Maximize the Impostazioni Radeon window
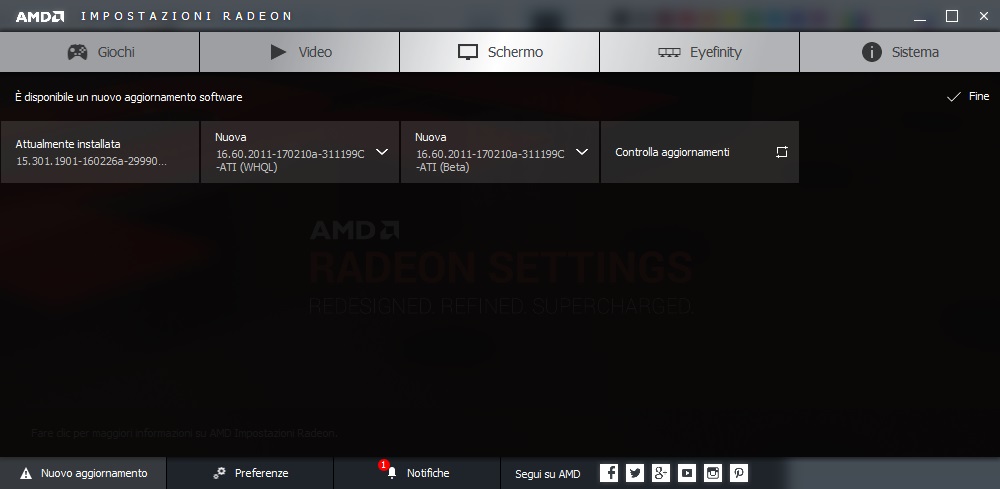1000x489 pixels. point(952,17)
